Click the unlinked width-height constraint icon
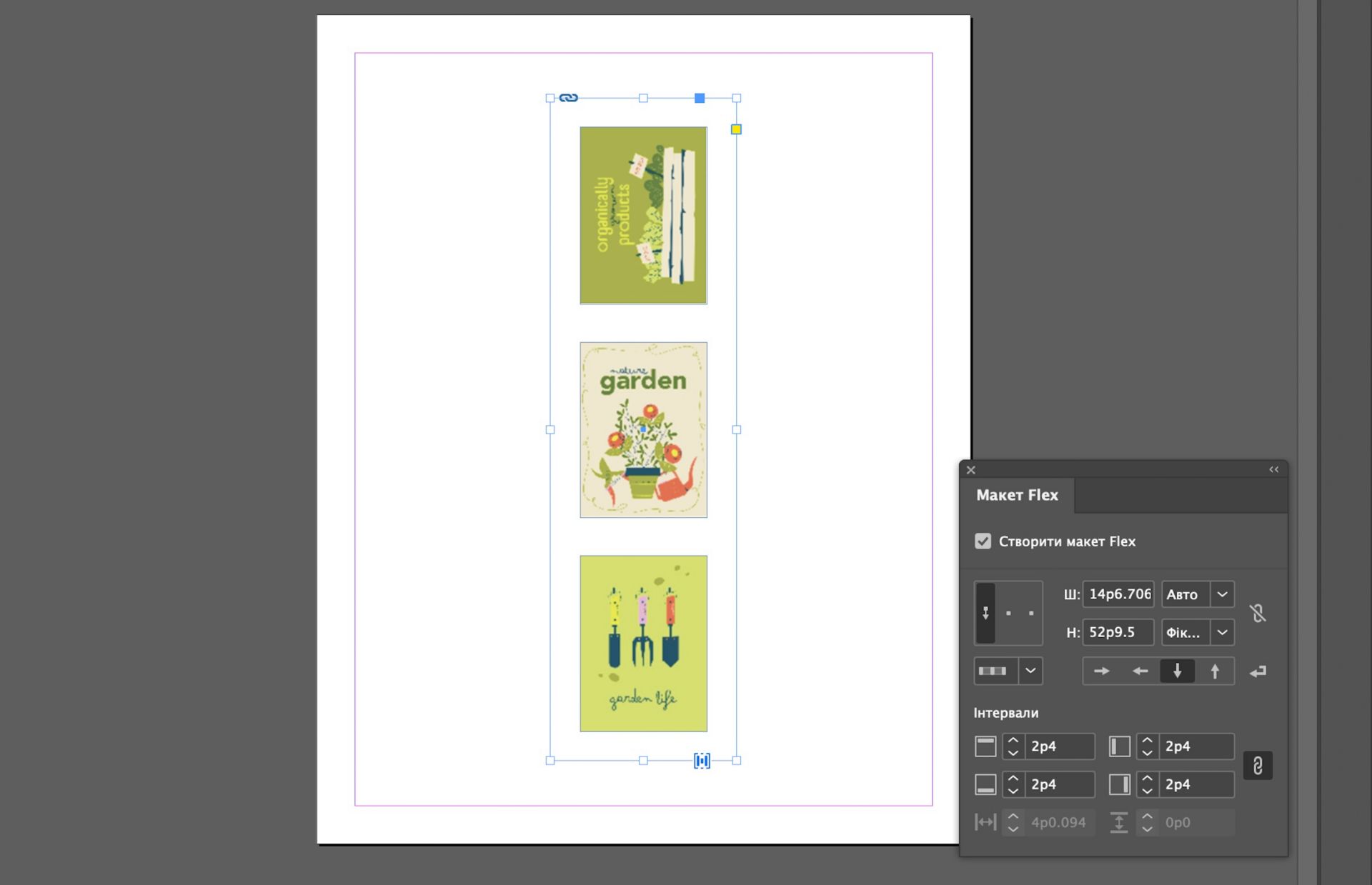1372x885 pixels. (x=1258, y=613)
